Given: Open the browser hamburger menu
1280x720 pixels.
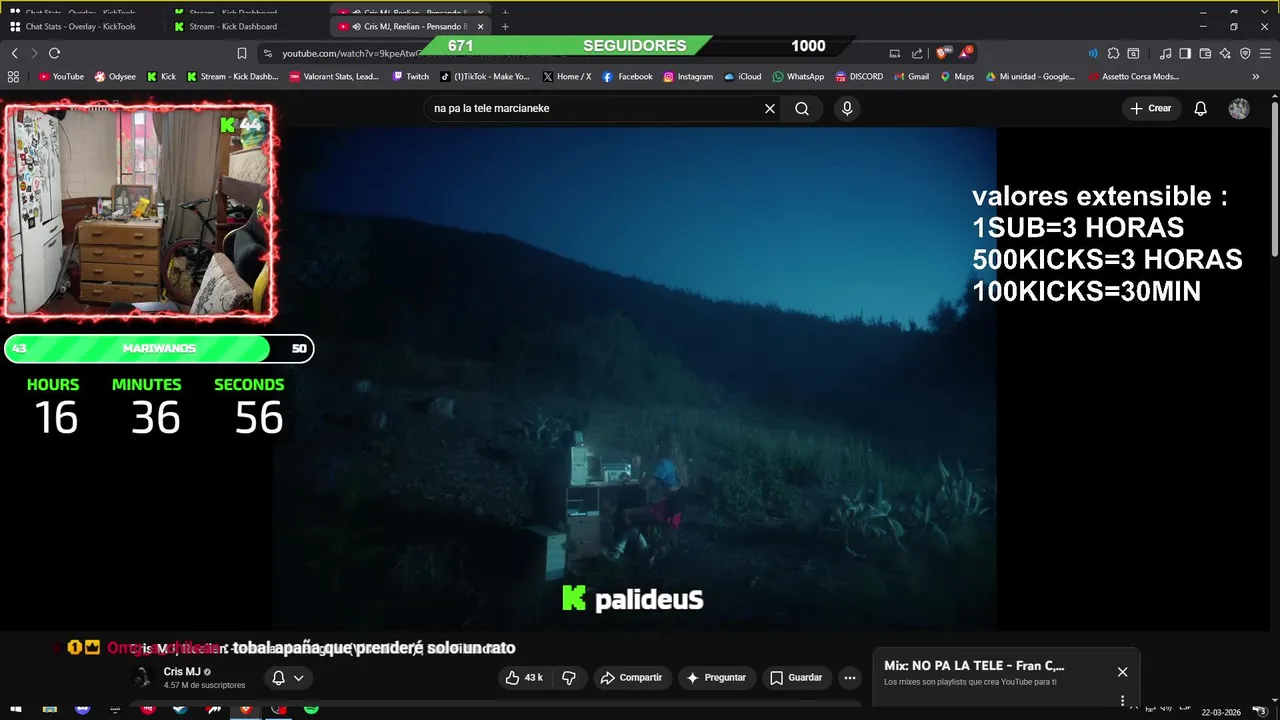Looking at the screenshot, I should click(1266, 53).
